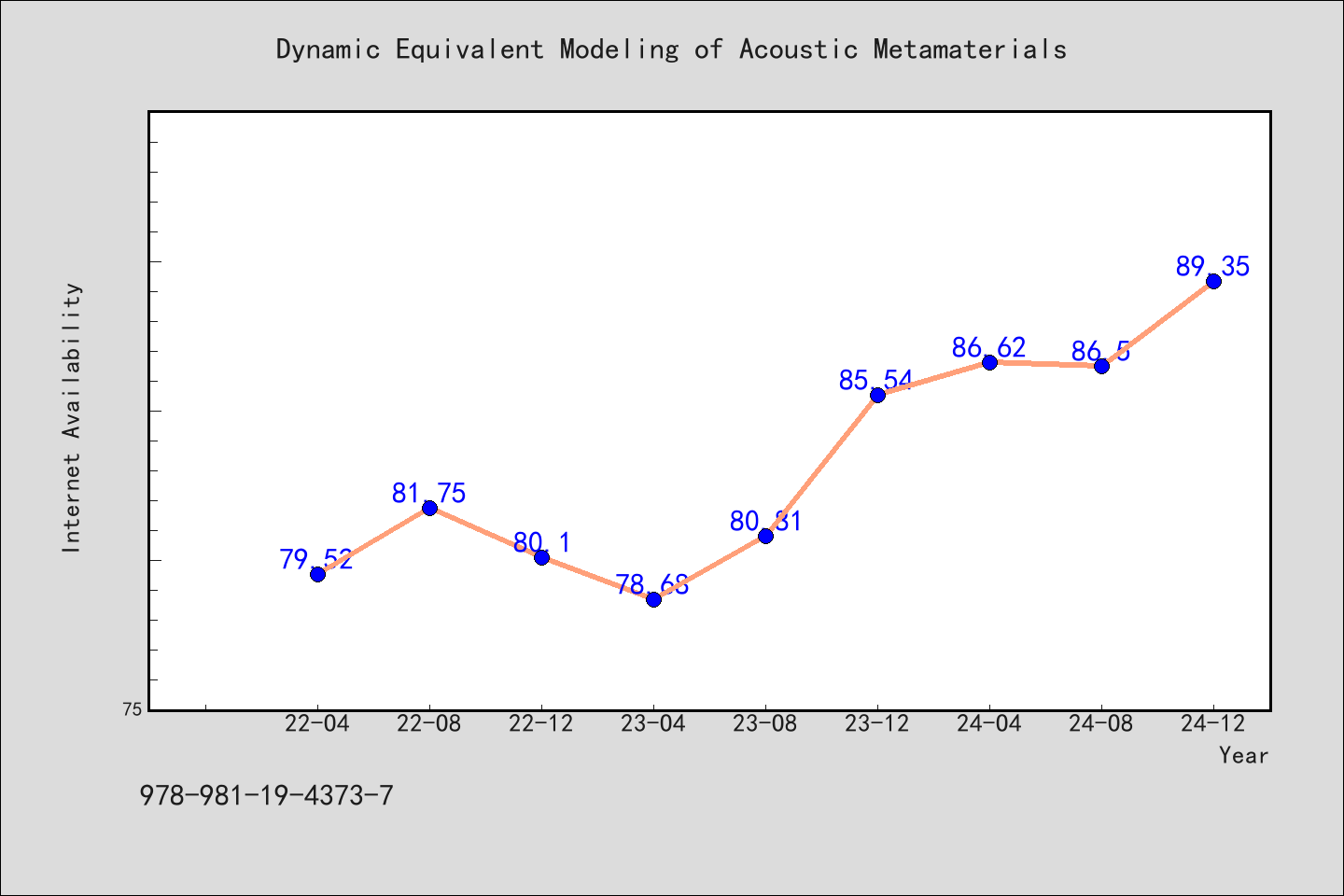
Task: Click the y-axis value 75
Action: [133, 709]
